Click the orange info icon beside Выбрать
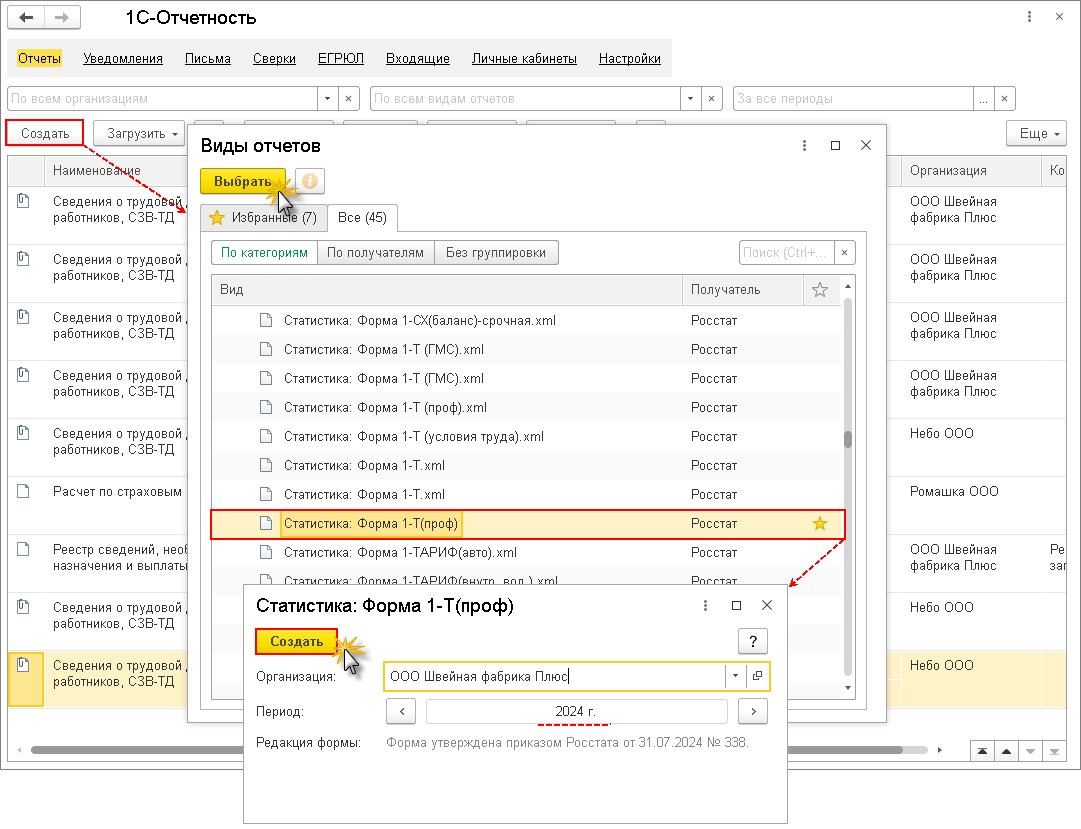 click(x=310, y=181)
